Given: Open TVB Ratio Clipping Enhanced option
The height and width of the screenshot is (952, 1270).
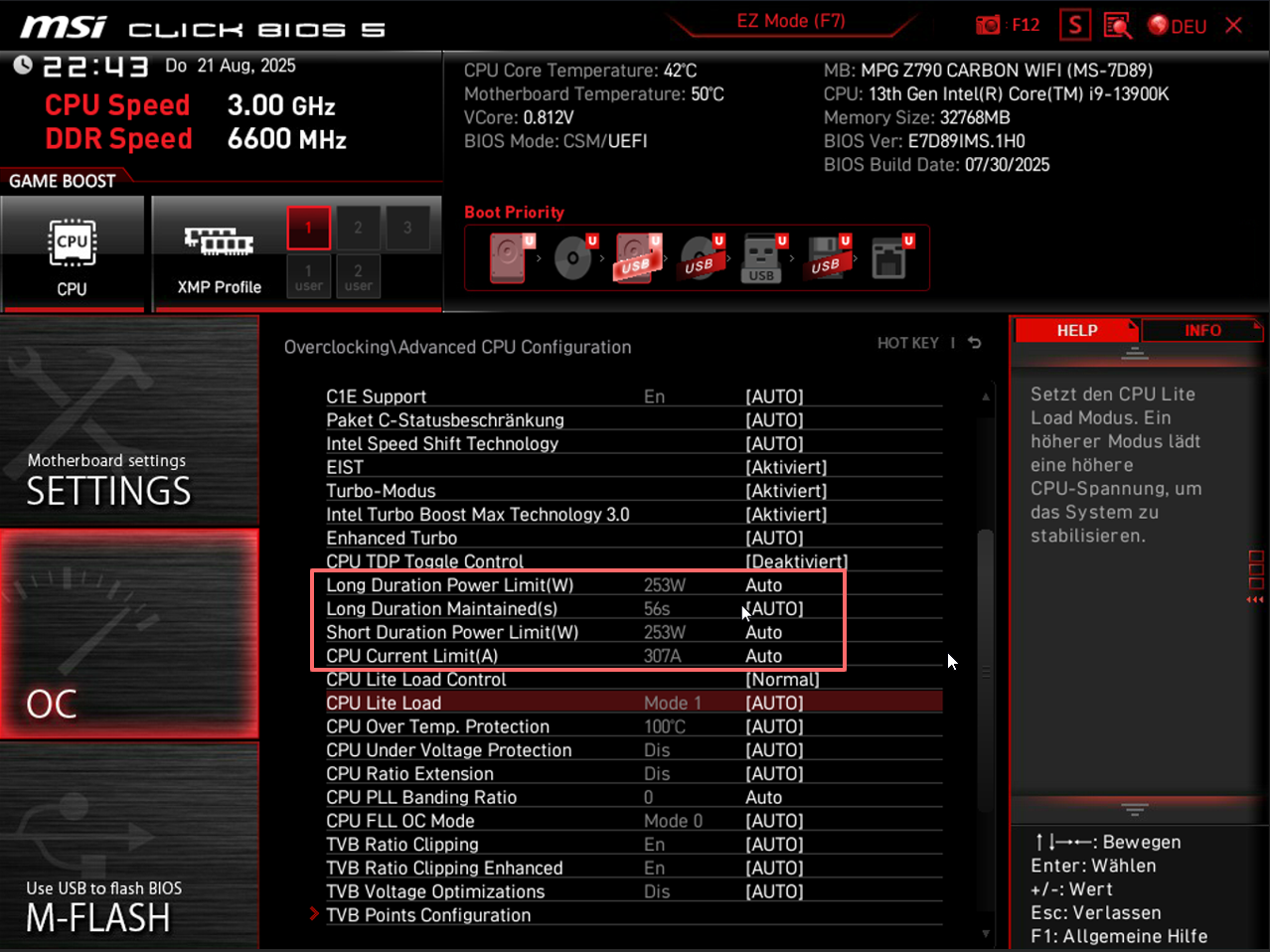Looking at the screenshot, I should (634, 869).
